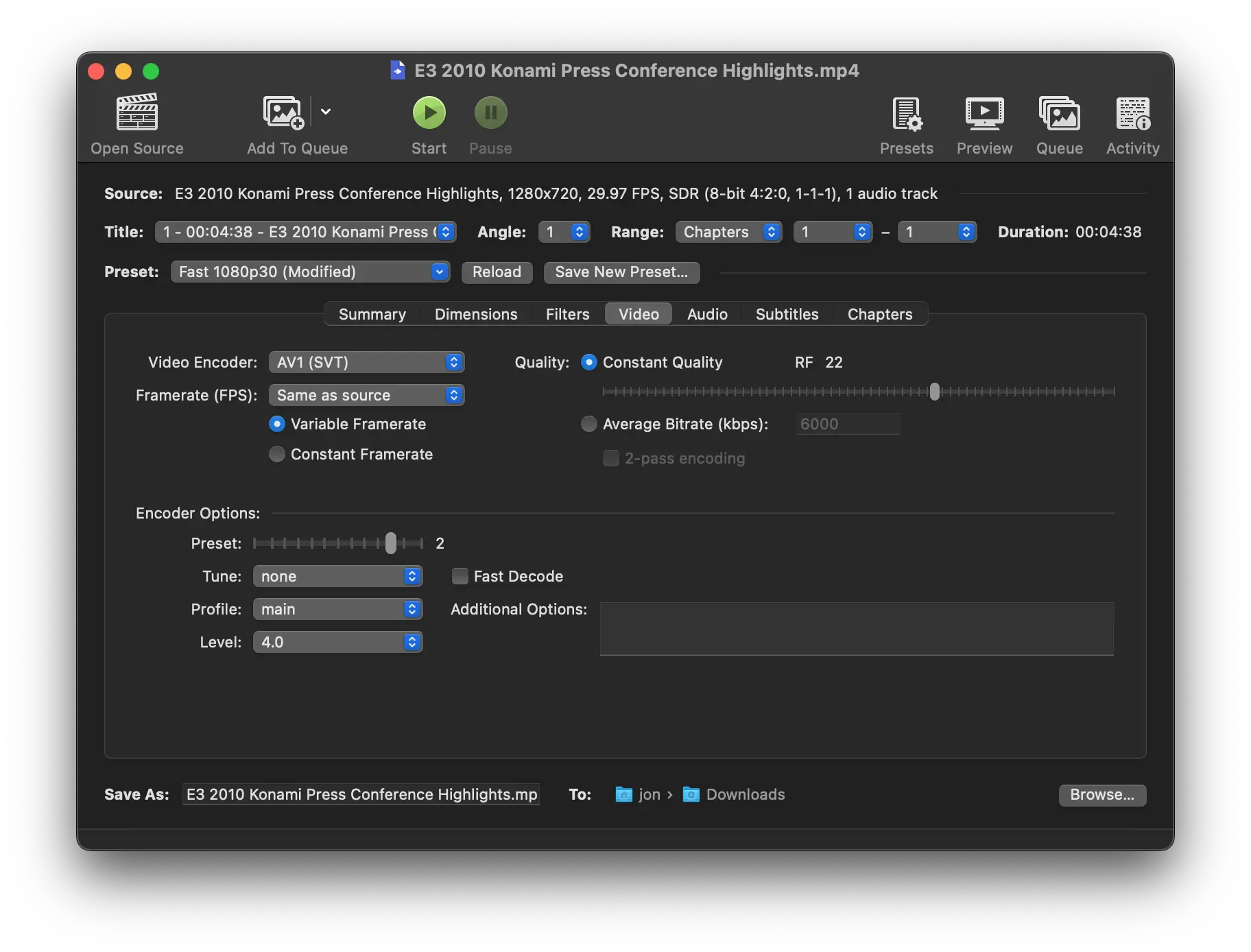Viewport: 1251px width, 952px height.
Task: Select Constant Quality radio button
Action: [x=589, y=362]
